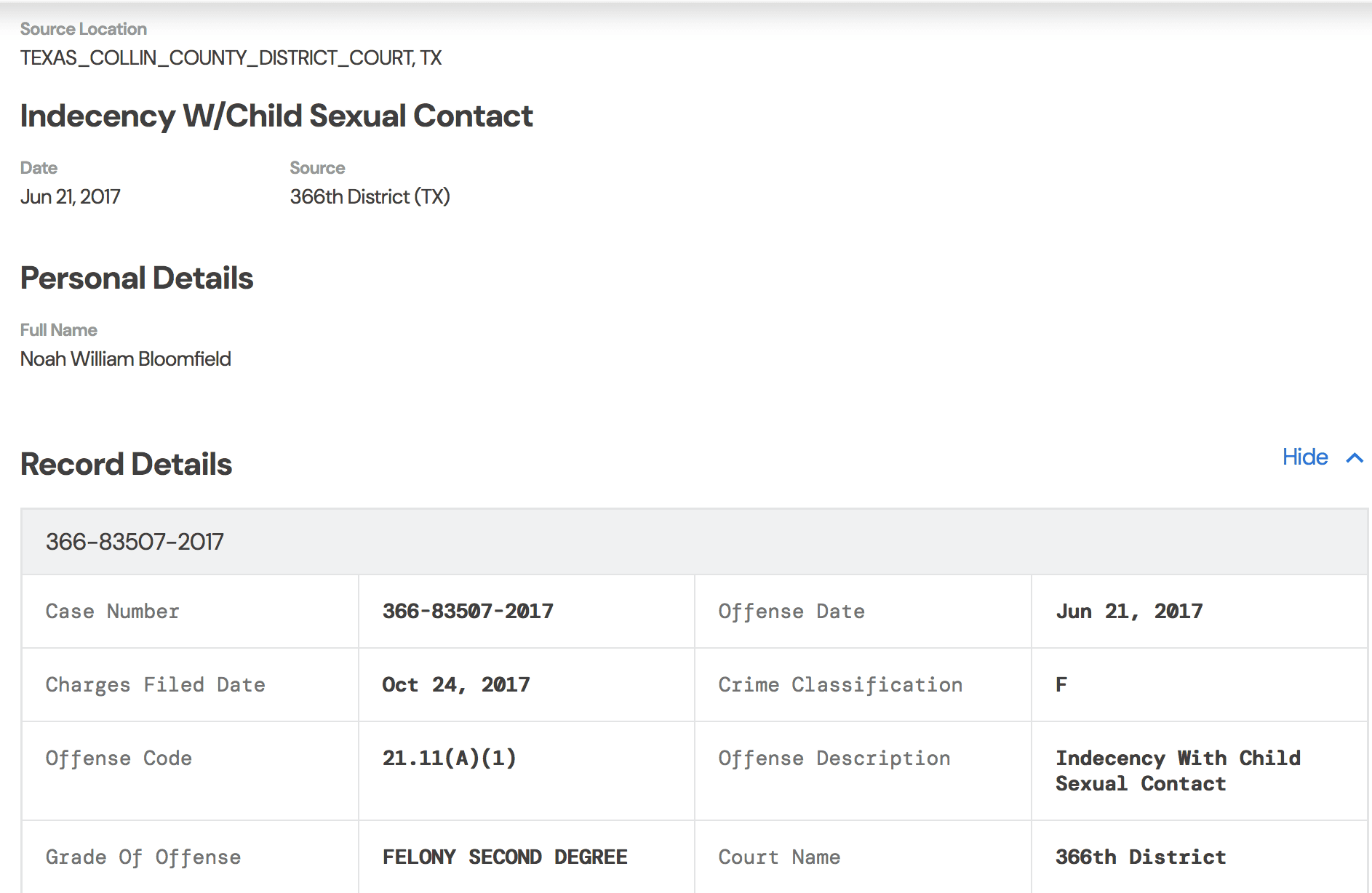The height and width of the screenshot is (893, 1372).
Task: Click the Indecency W/Child Sexual Contact heading
Action: [x=276, y=116]
